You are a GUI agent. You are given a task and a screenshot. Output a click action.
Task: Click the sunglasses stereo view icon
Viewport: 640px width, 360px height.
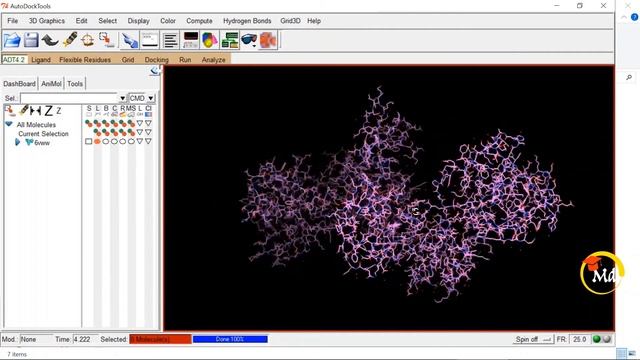click(x=249, y=40)
